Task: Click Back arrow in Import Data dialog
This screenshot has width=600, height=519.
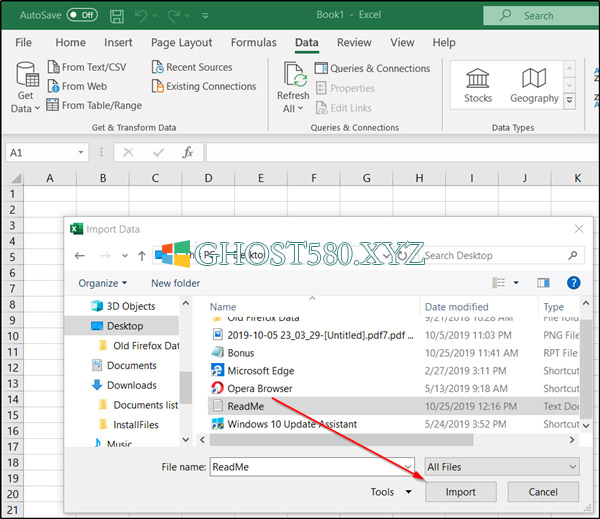Action: coord(80,256)
